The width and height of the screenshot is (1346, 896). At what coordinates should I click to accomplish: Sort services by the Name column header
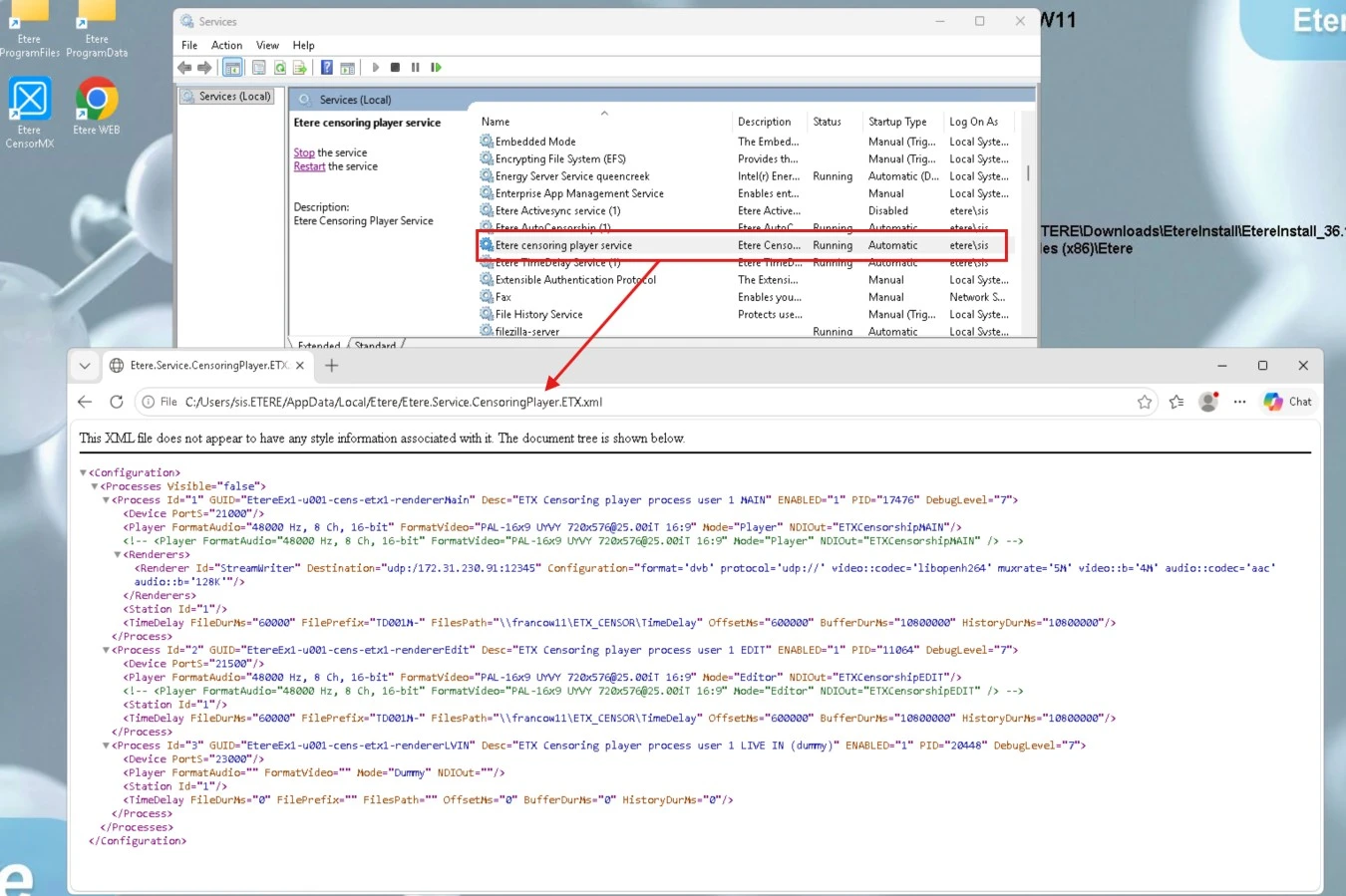coord(603,122)
